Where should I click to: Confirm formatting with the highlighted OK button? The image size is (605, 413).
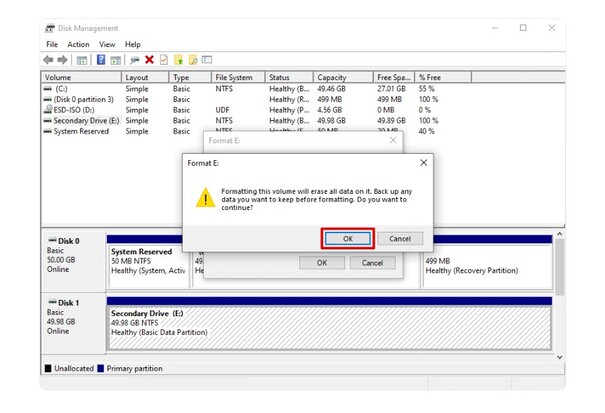(347, 239)
